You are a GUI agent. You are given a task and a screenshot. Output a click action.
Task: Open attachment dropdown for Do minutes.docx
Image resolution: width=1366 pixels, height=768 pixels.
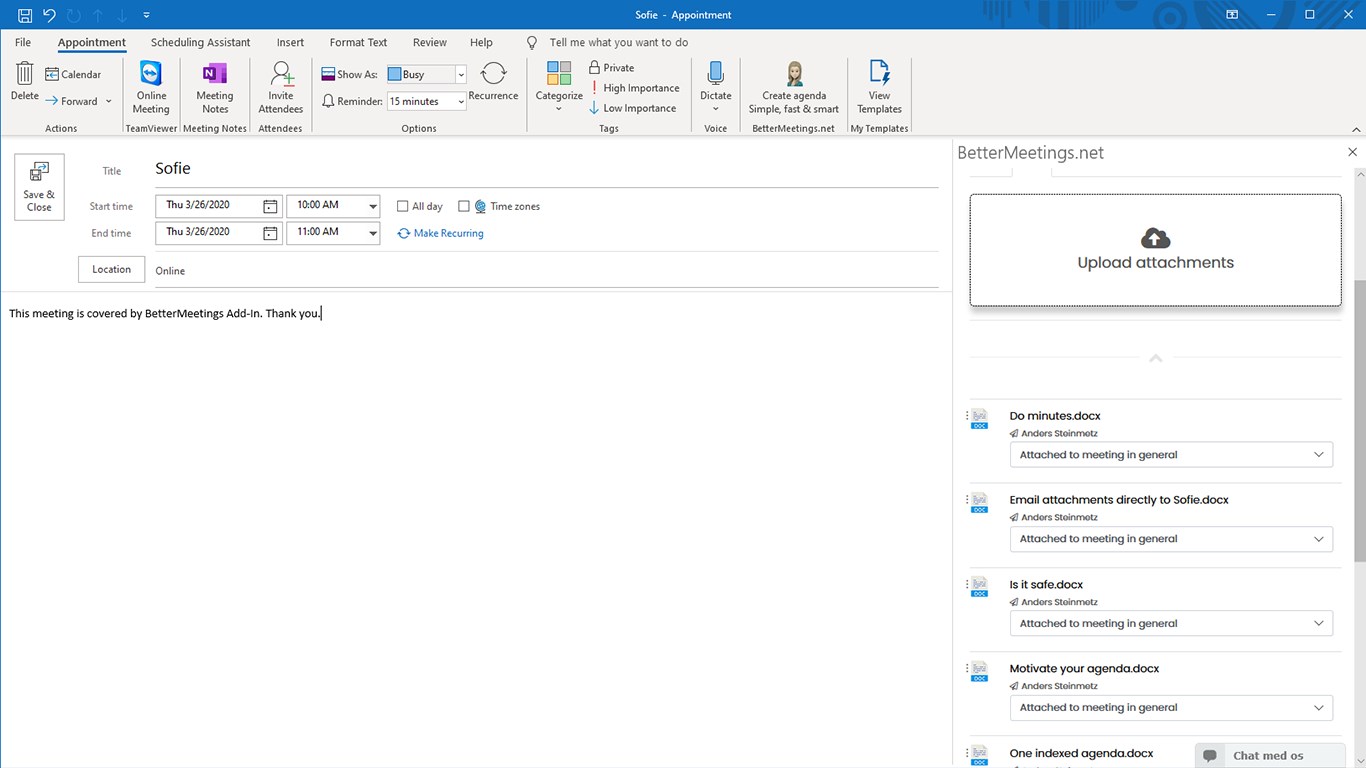[x=1171, y=455]
